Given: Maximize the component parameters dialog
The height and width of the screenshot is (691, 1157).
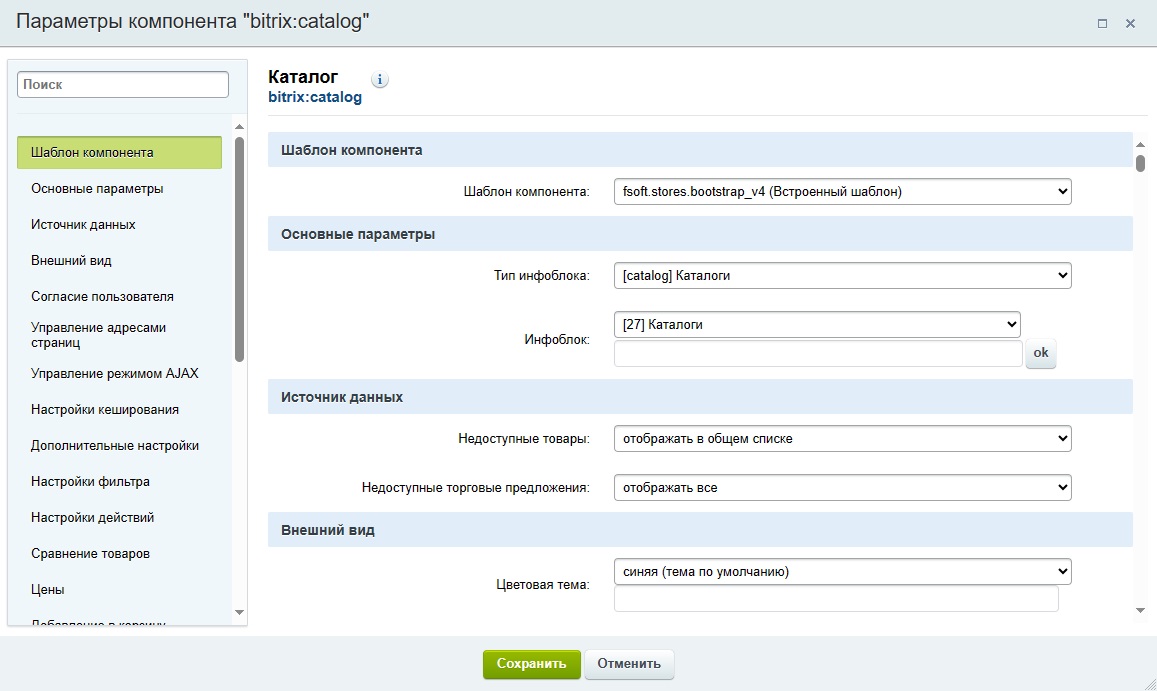Looking at the screenshot, I should click(x=1102, y=23).
